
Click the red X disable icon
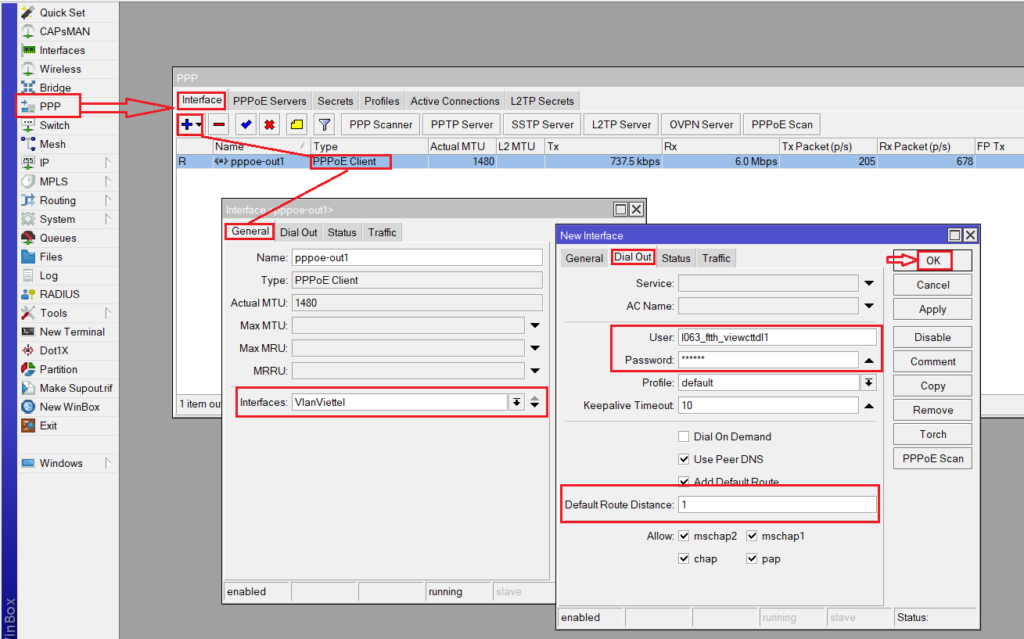[269, 125]
